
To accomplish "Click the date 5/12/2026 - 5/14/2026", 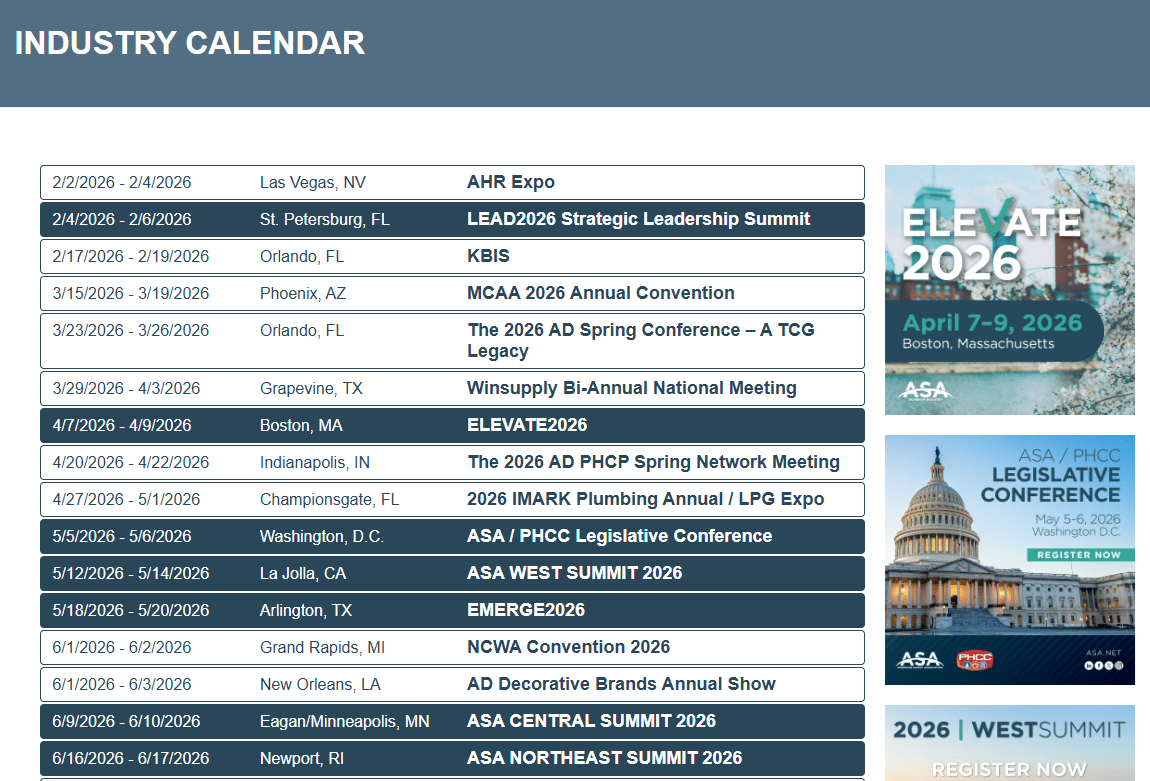I will (131, 573).
